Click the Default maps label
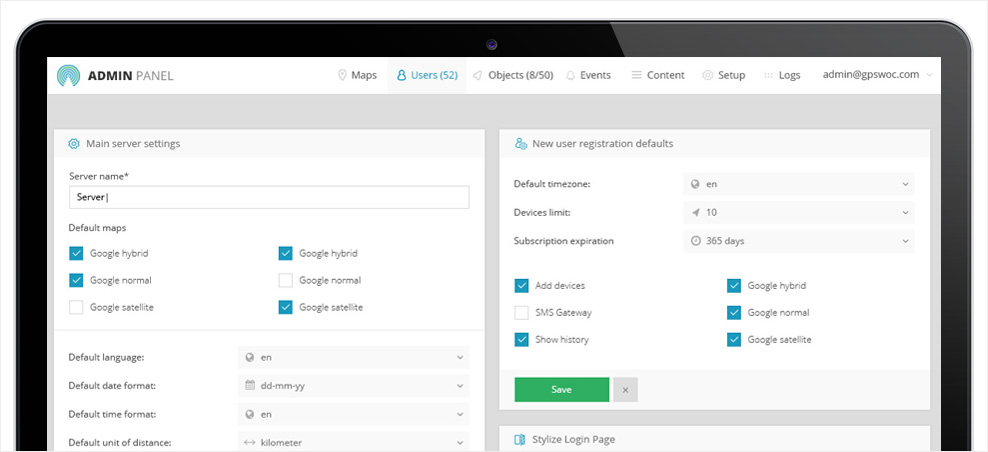The image size is (988, 452). point(98,228)
